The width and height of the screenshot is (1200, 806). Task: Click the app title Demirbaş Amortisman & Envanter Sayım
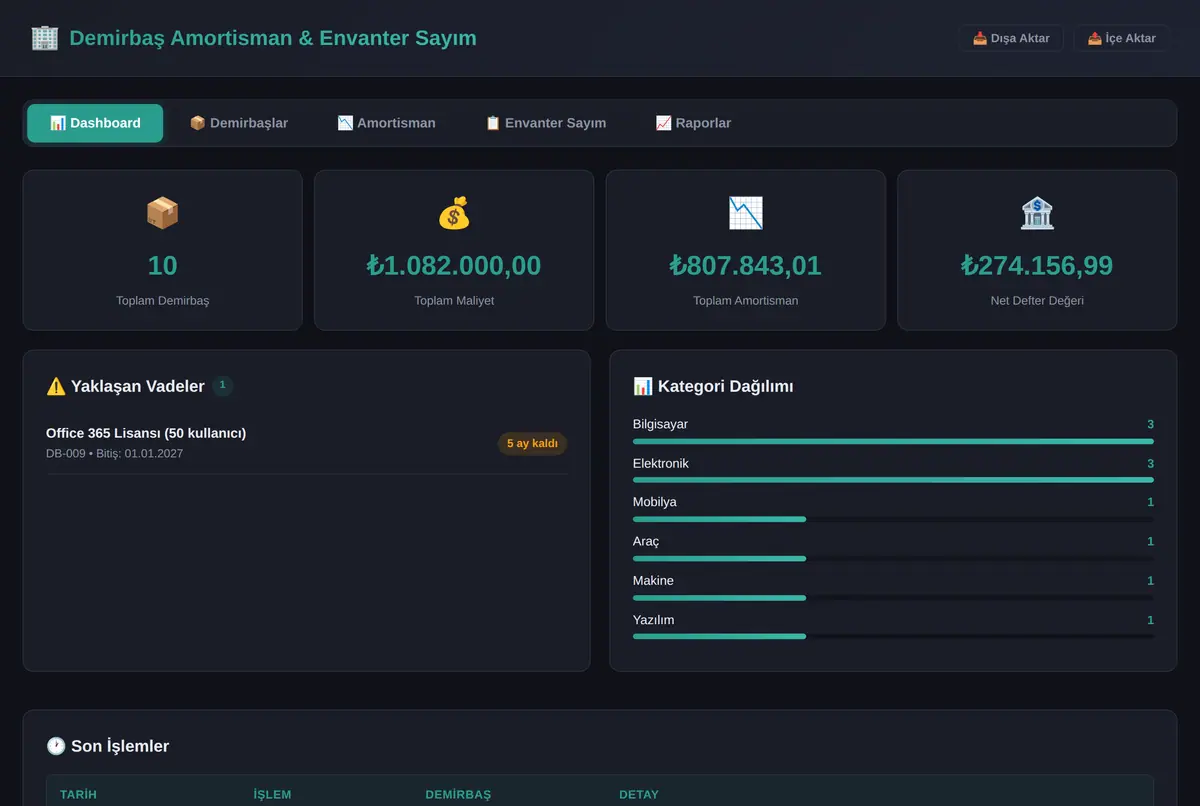coord(273,38)
